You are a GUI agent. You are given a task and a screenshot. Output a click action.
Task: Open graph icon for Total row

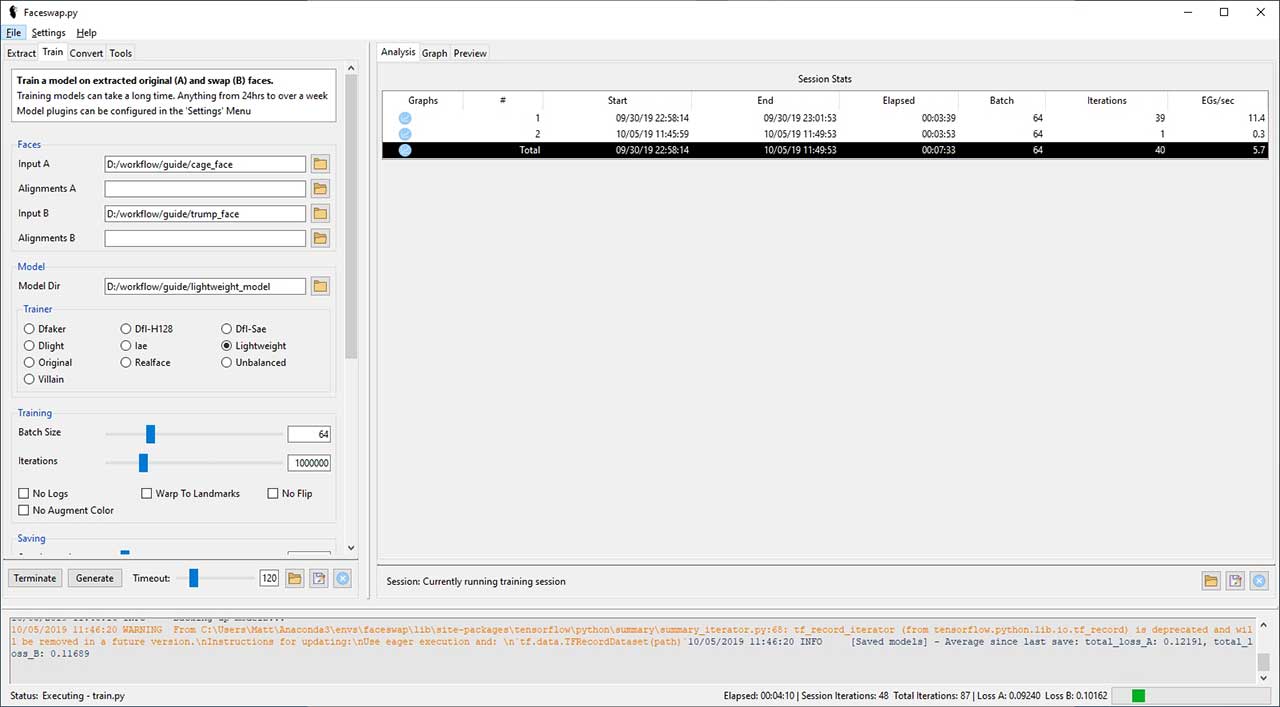[x=405, y=150]
